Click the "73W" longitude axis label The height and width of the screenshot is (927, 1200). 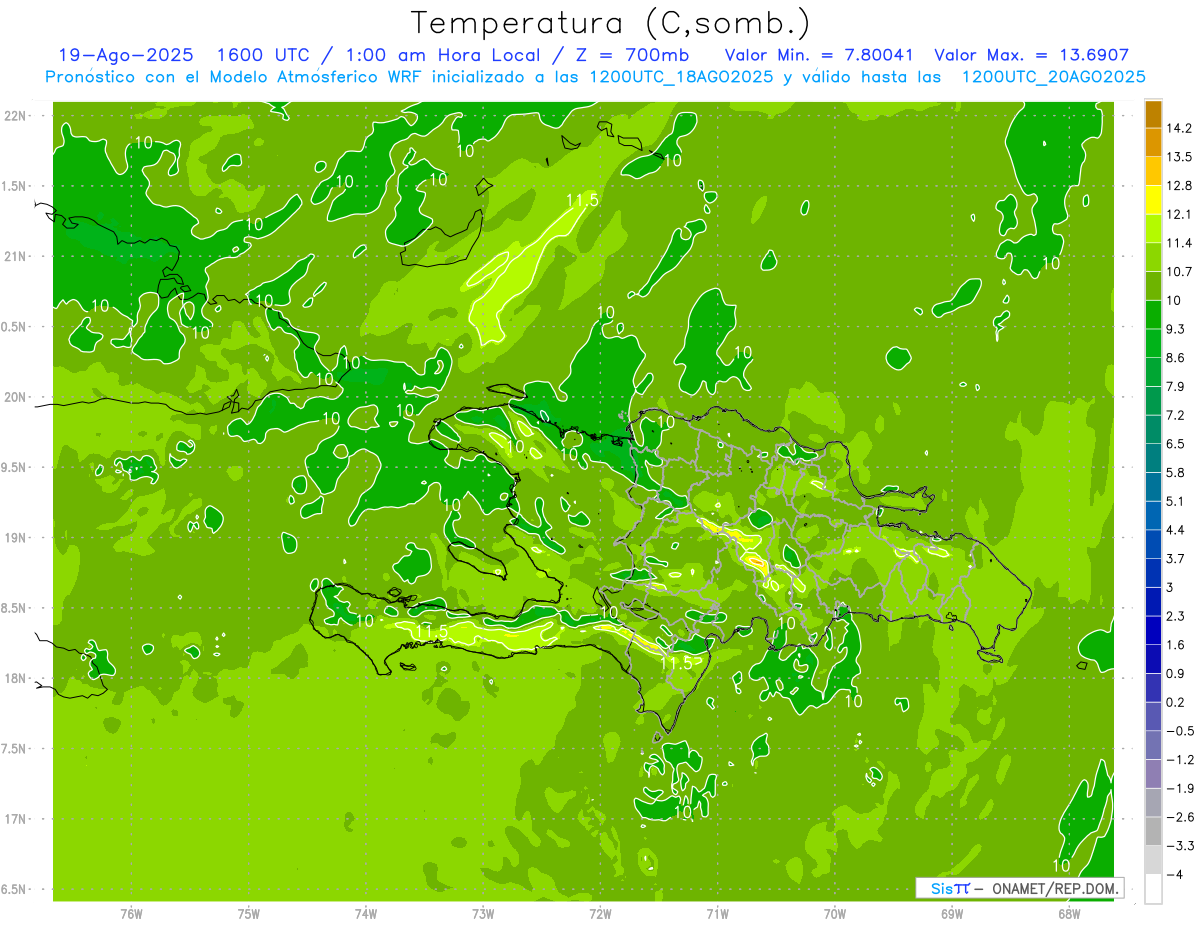483,914
